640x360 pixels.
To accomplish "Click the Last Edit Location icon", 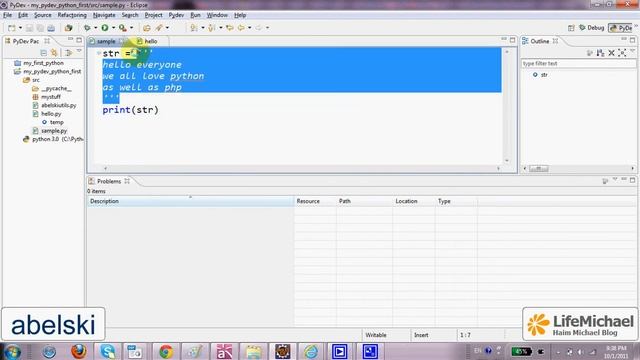I will coord(230,28).
